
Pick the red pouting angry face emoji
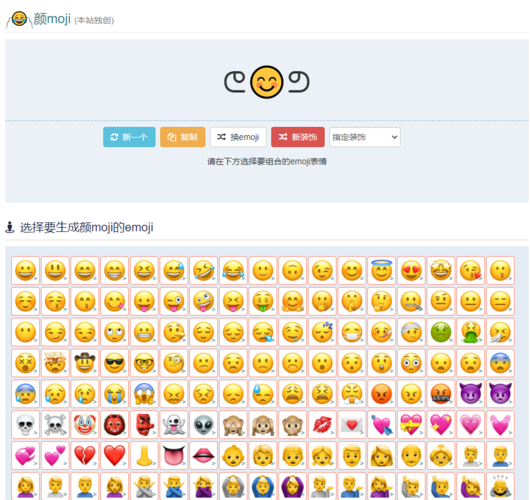pyautogui.click(x=382, y=394)
